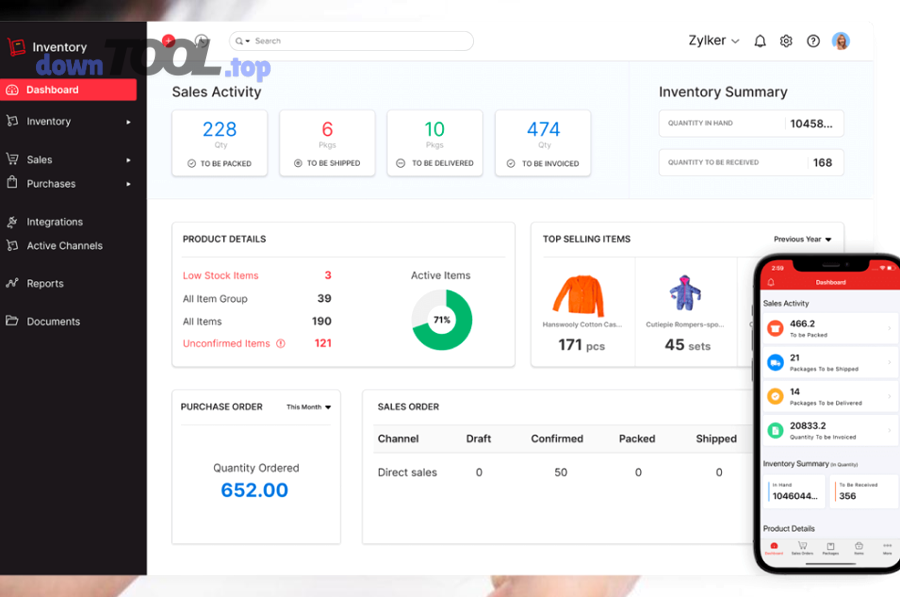Tap the phone's green invoice icon

pos(775,430)
